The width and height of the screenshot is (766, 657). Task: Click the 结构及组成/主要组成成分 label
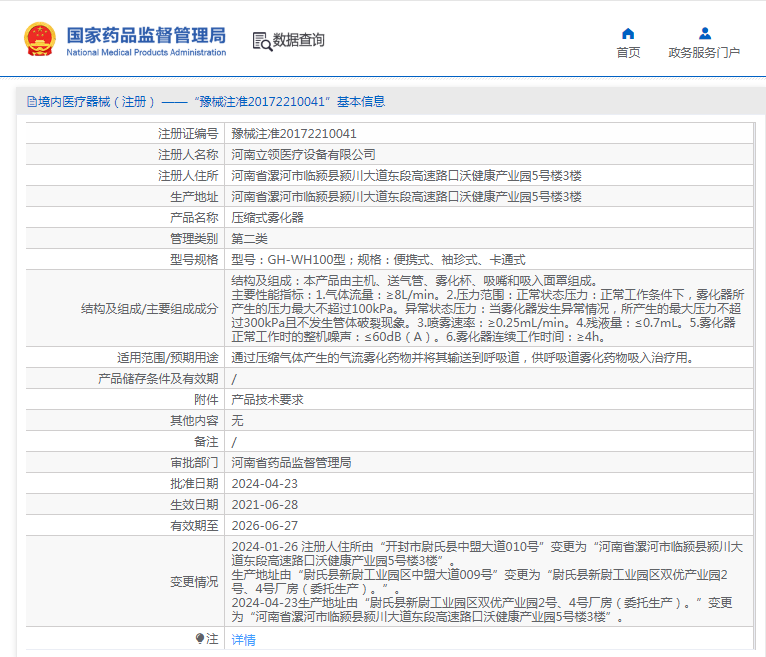149,309
